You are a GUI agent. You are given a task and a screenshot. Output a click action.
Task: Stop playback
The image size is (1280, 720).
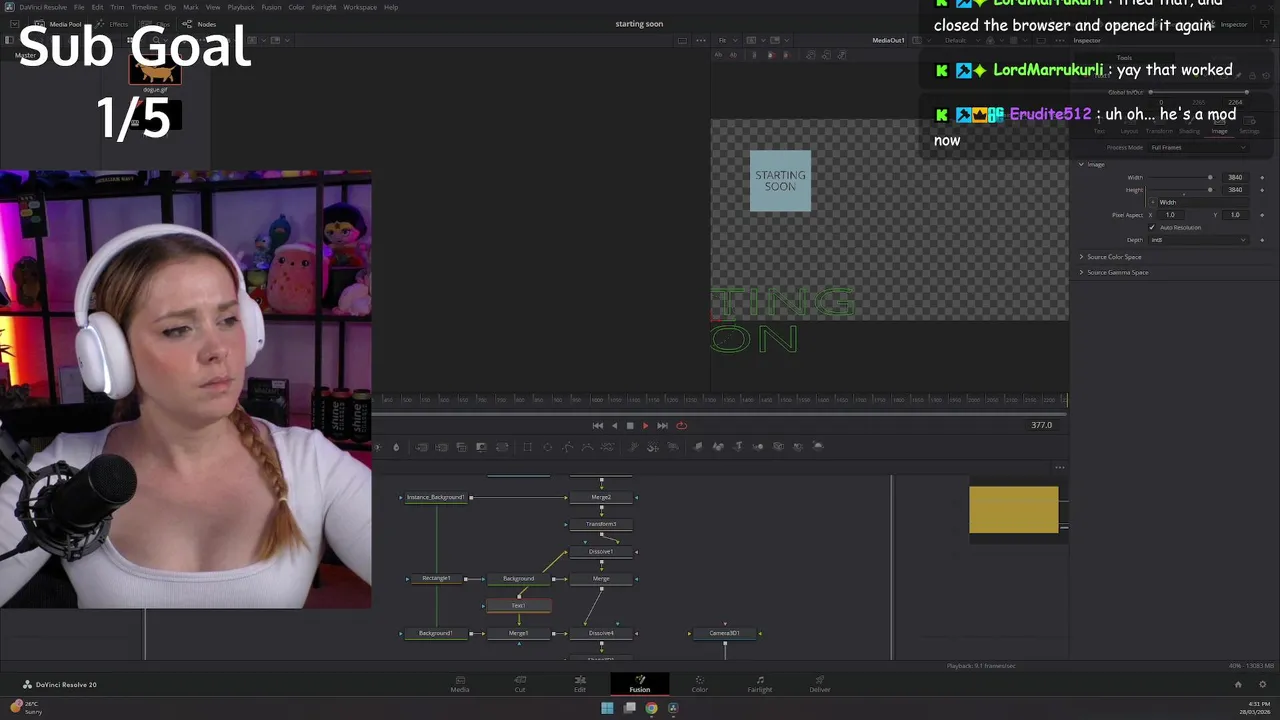coord(630,425)
